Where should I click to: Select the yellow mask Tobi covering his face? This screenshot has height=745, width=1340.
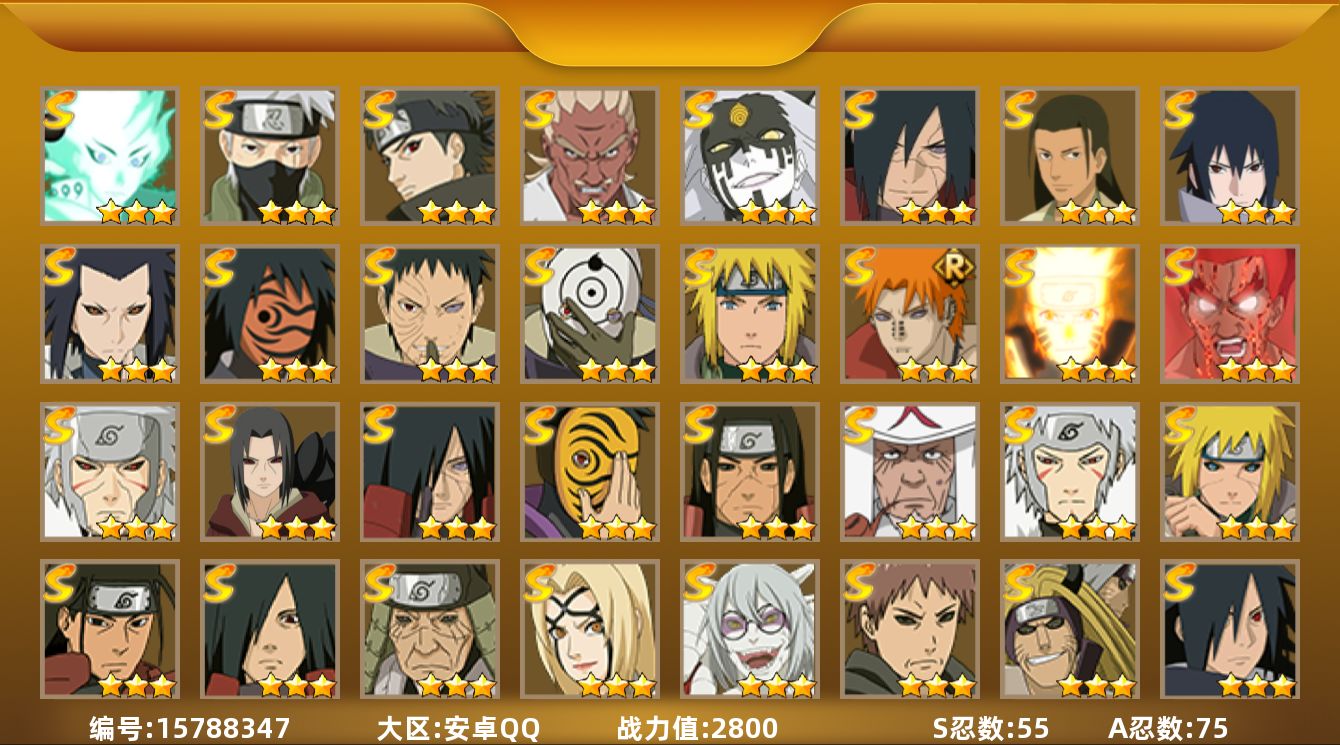pos(590,472)
